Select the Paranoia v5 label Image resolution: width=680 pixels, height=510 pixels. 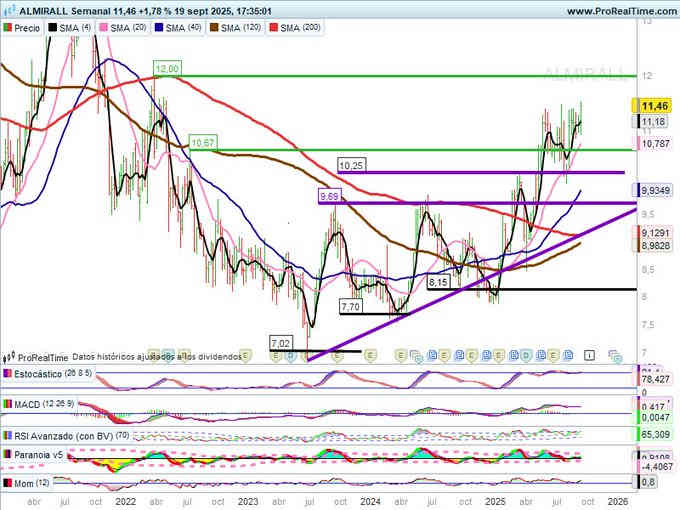[x=39, y=455]
